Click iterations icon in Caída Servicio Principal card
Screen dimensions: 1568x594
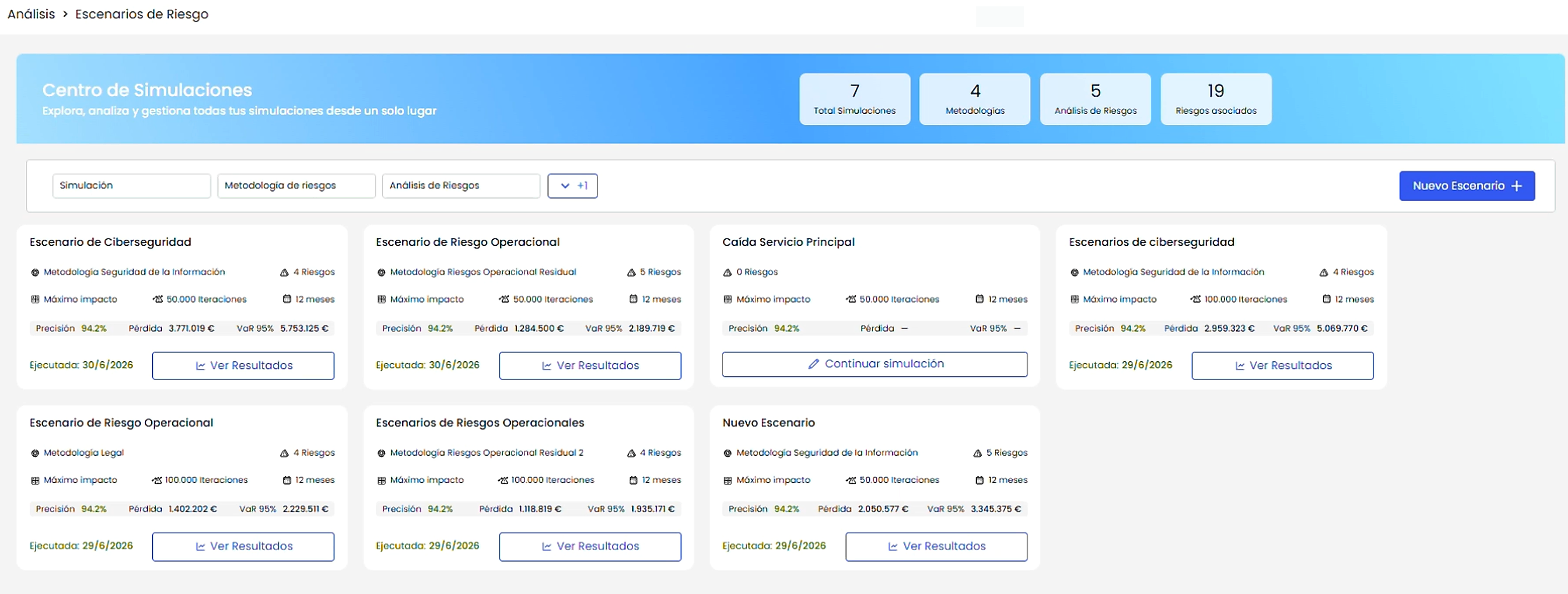click(851, 299)
